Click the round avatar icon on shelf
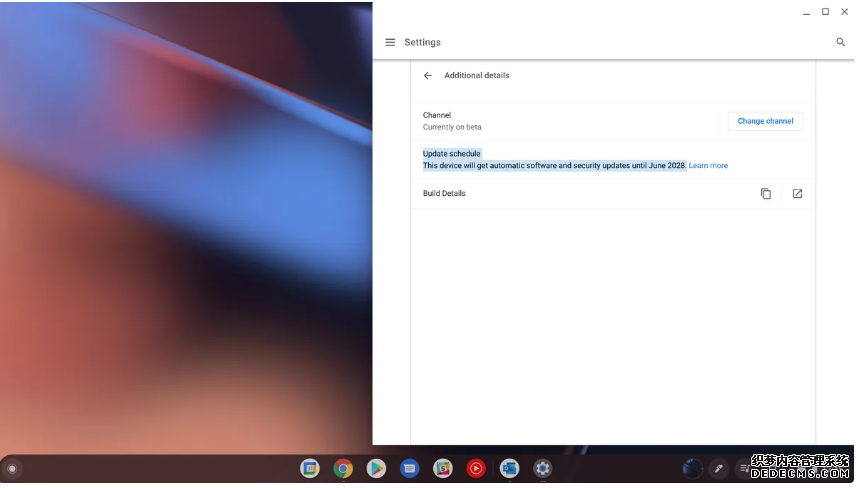 point(692,469)
